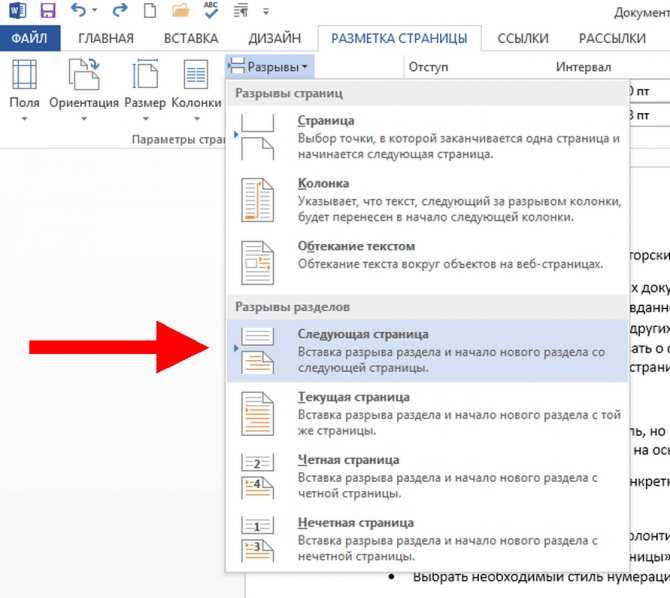Insert a Страница page break
This screenshot has width=670, height=598.
[426, 137]
